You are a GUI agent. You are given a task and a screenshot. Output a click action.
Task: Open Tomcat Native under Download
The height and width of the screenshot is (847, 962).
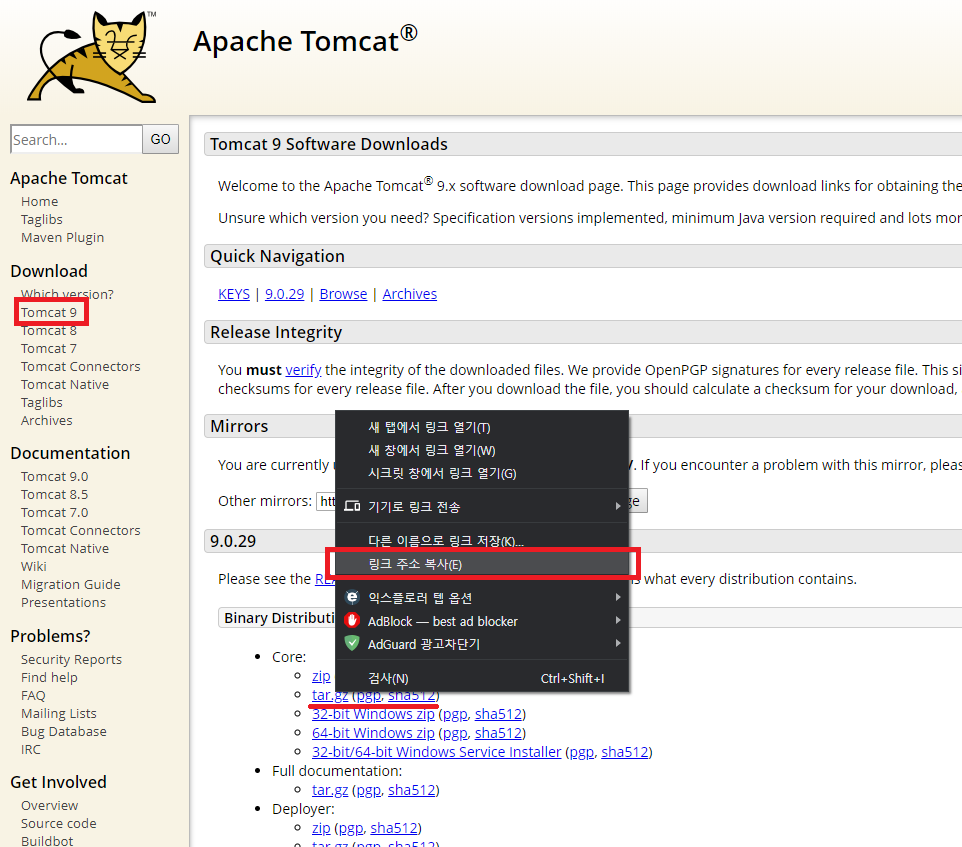64,385
